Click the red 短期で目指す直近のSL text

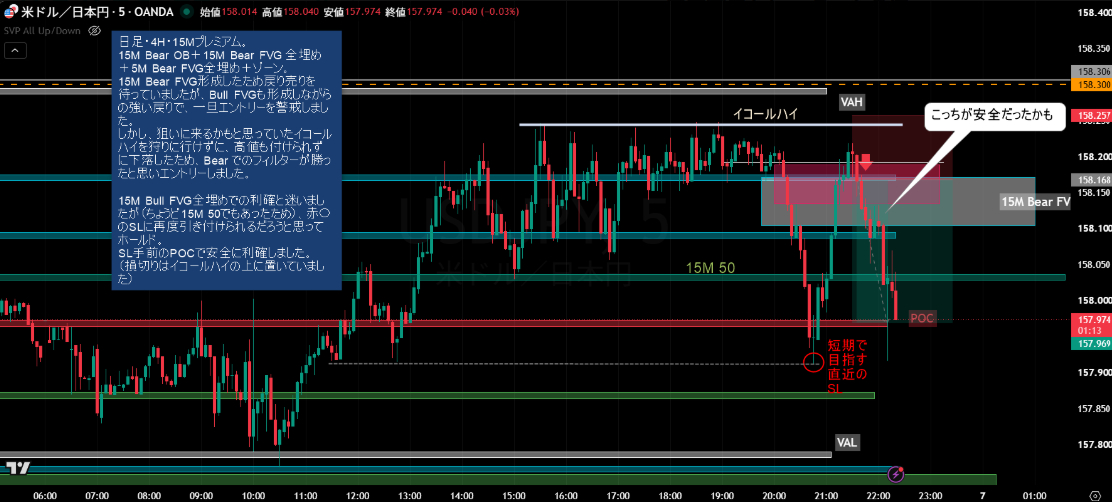pyautogui.click(x=847, y=367)
